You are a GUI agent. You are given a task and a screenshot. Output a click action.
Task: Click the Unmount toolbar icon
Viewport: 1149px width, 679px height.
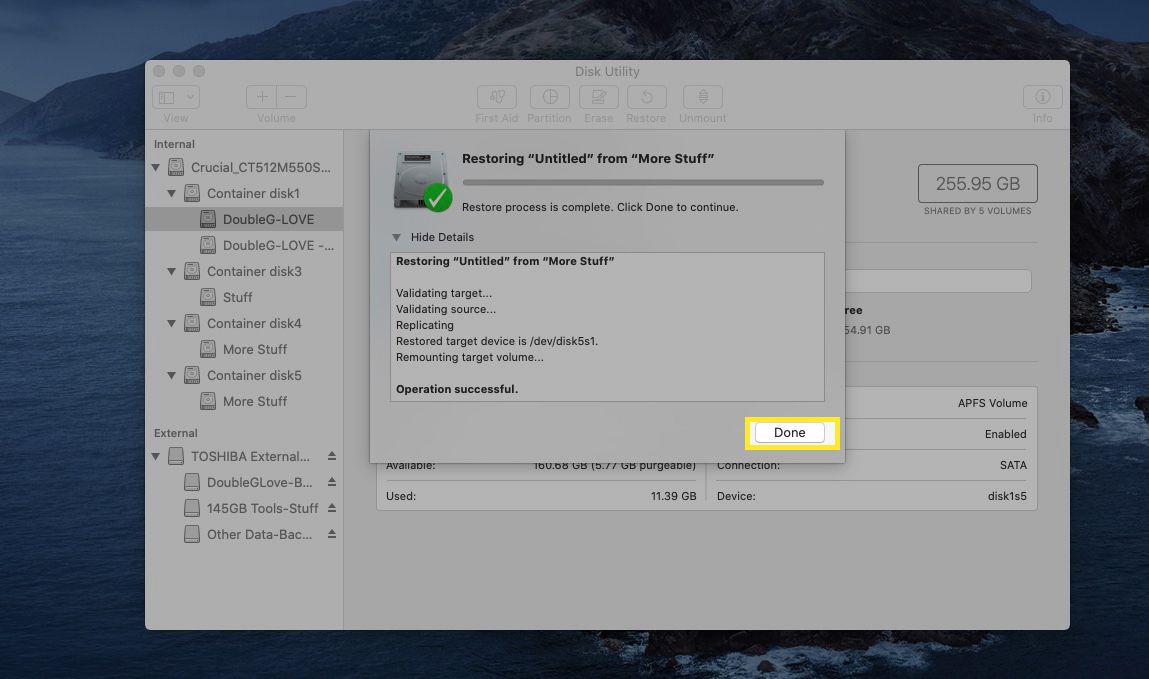pyautogui.click(x=702, y=97)
